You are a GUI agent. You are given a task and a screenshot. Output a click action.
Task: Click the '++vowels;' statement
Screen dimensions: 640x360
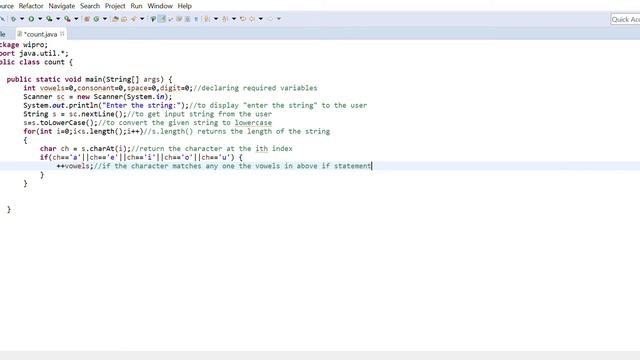click(x=75, y=166)
